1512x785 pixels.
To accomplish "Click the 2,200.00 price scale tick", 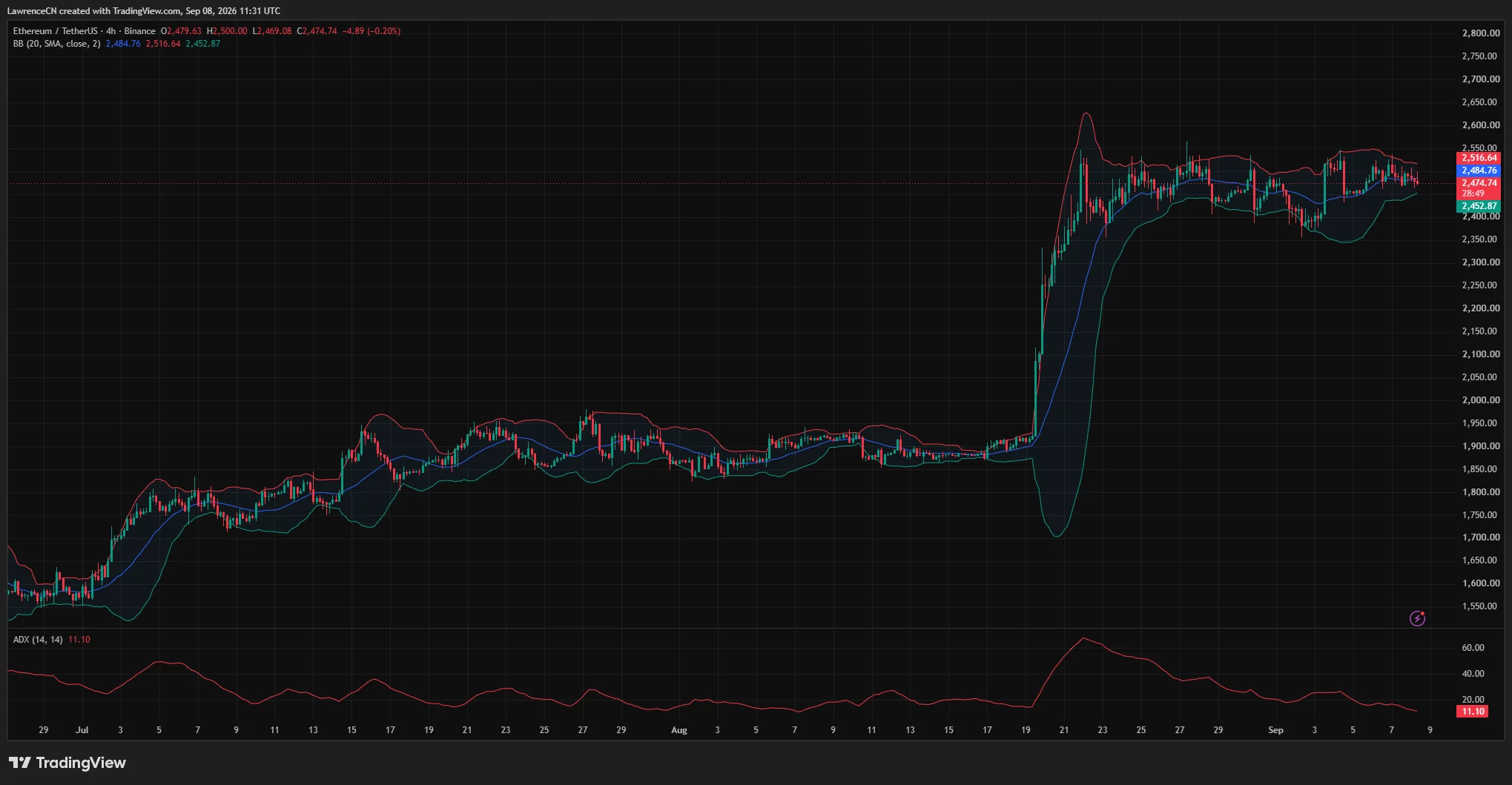I will (1481, 308).
